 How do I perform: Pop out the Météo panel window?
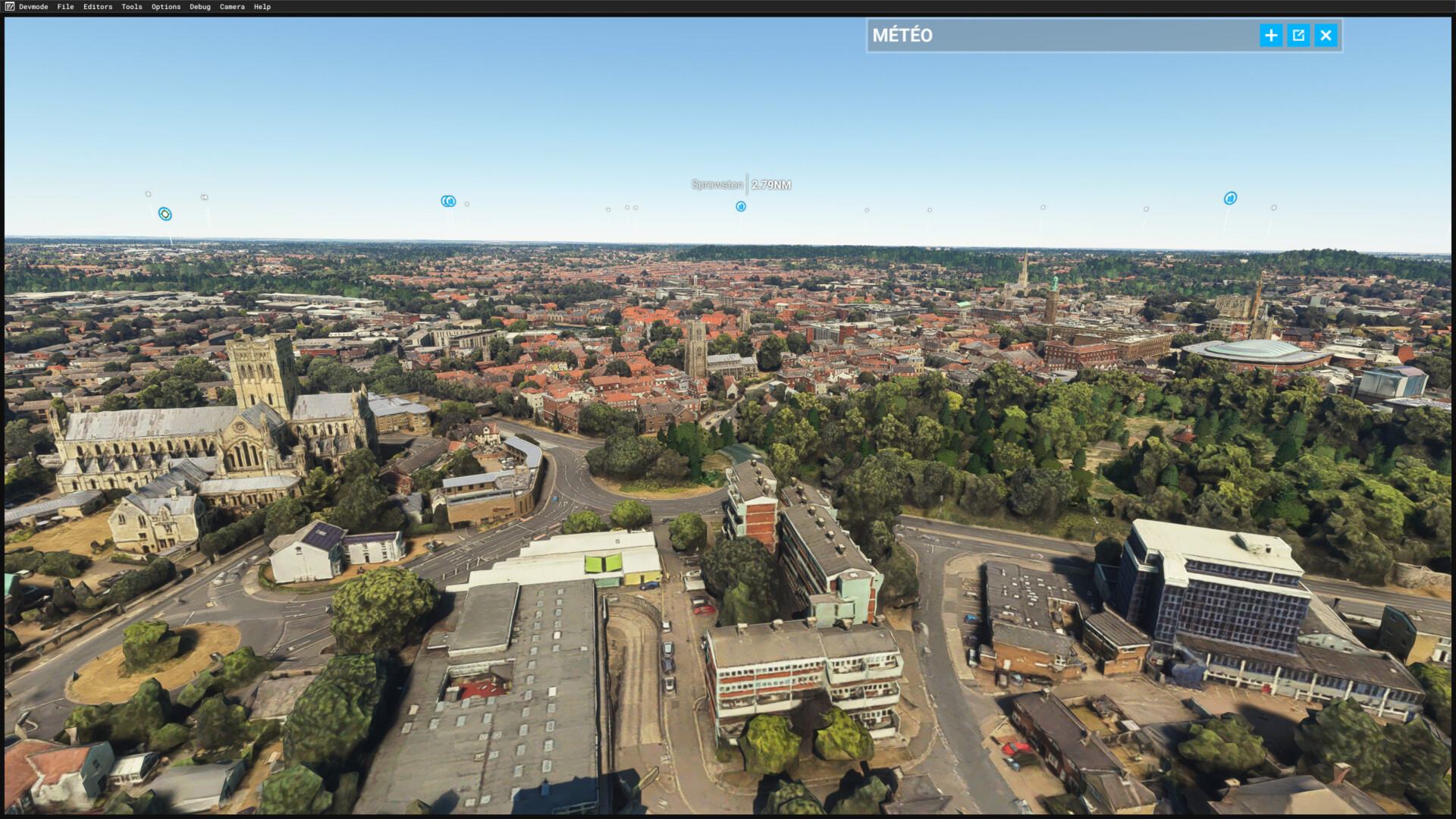(x=1298, y=36)
